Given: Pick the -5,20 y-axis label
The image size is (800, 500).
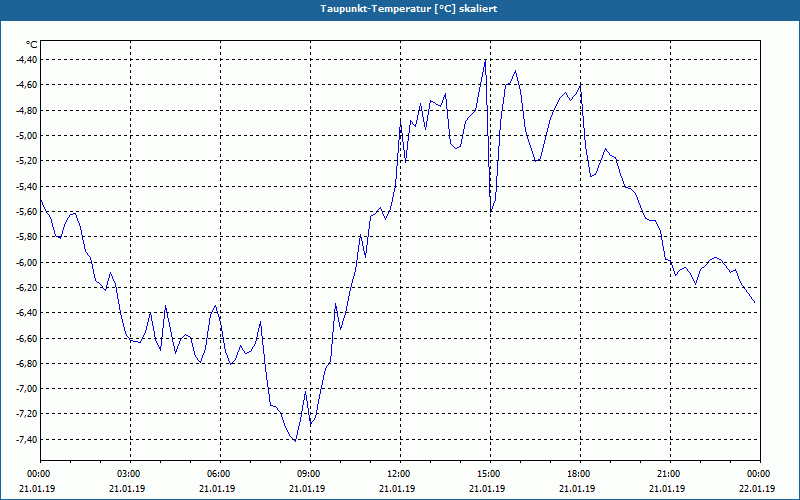Looking at the screenshot, I should [x=26, y=161].
